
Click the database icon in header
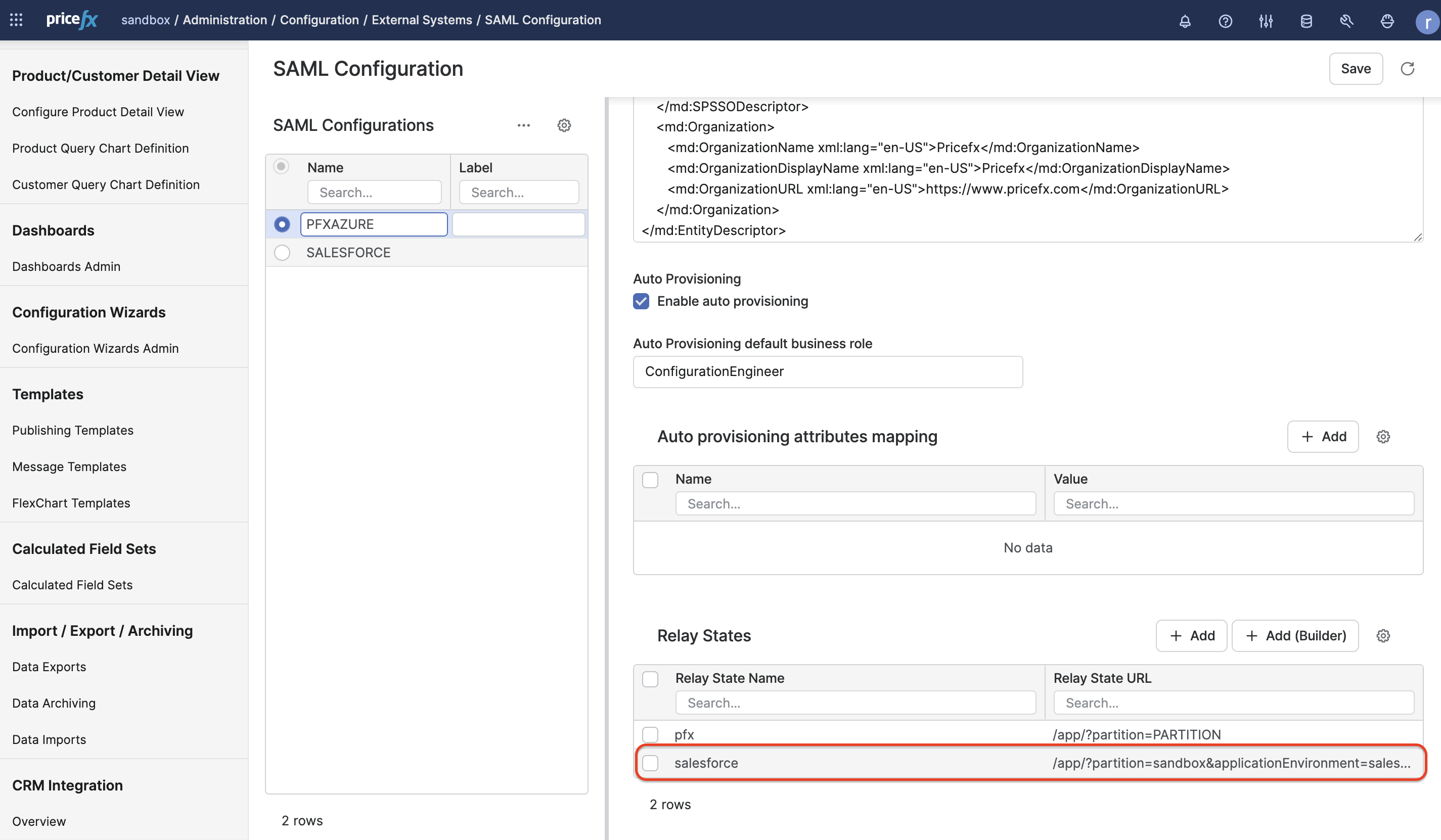(1306, 21)
